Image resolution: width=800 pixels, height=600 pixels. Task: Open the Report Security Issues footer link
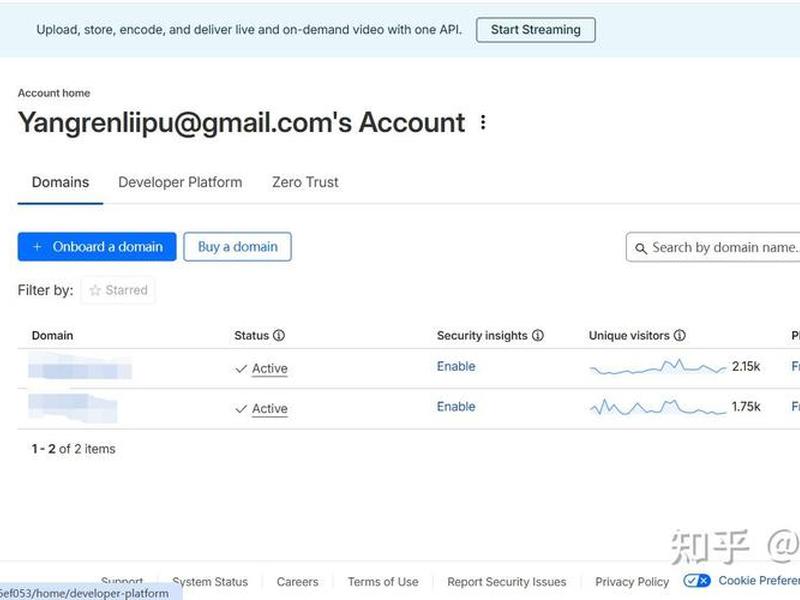pos(507,582)
